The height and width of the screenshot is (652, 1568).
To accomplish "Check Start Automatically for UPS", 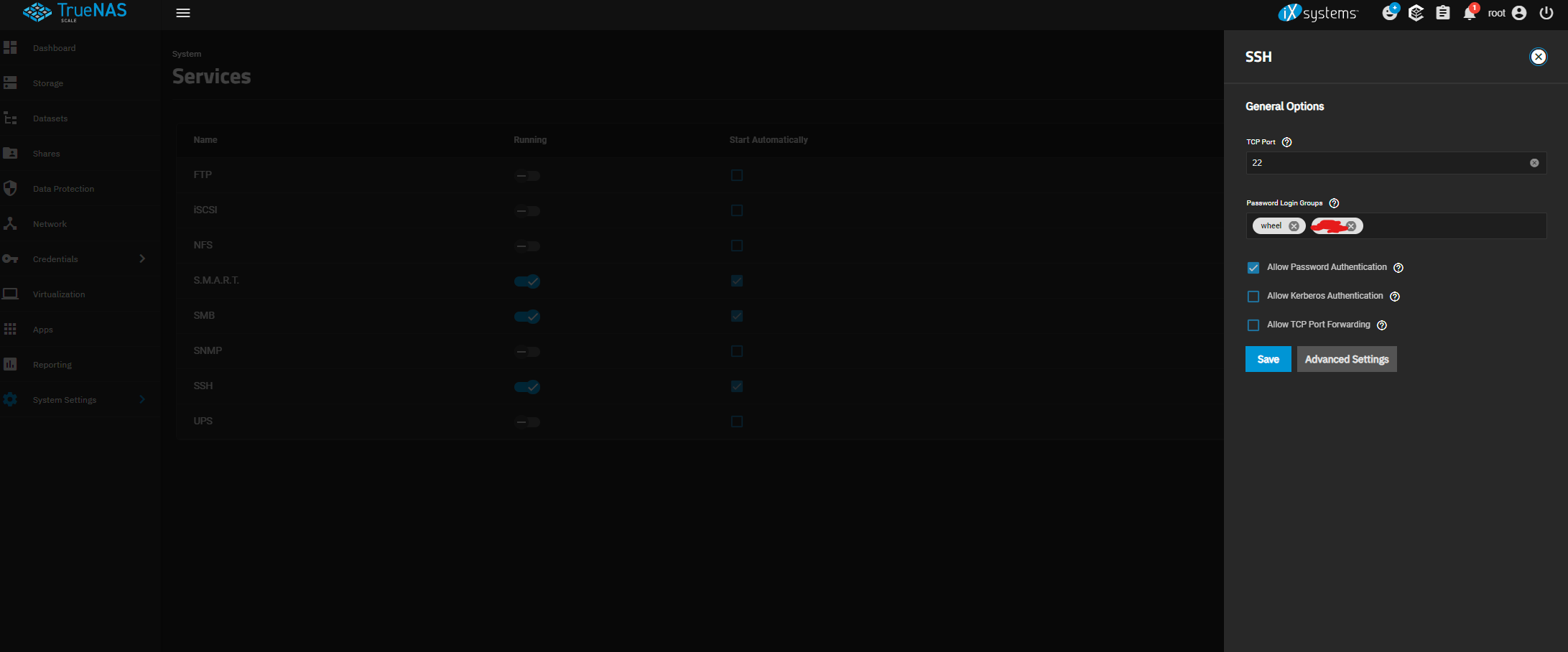I will click(x=737, y=422).
